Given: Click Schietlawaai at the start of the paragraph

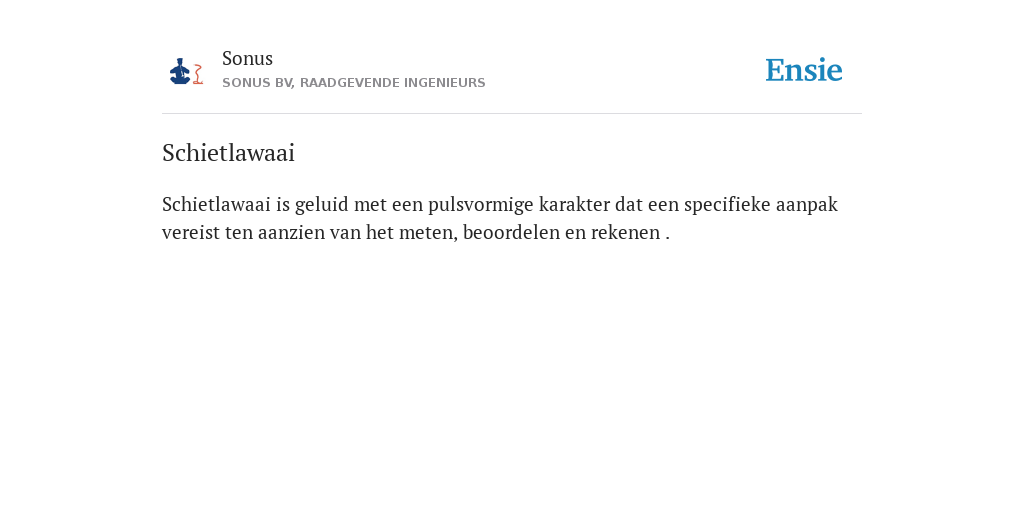Looking at the screenshot, I should coord(216,204).
